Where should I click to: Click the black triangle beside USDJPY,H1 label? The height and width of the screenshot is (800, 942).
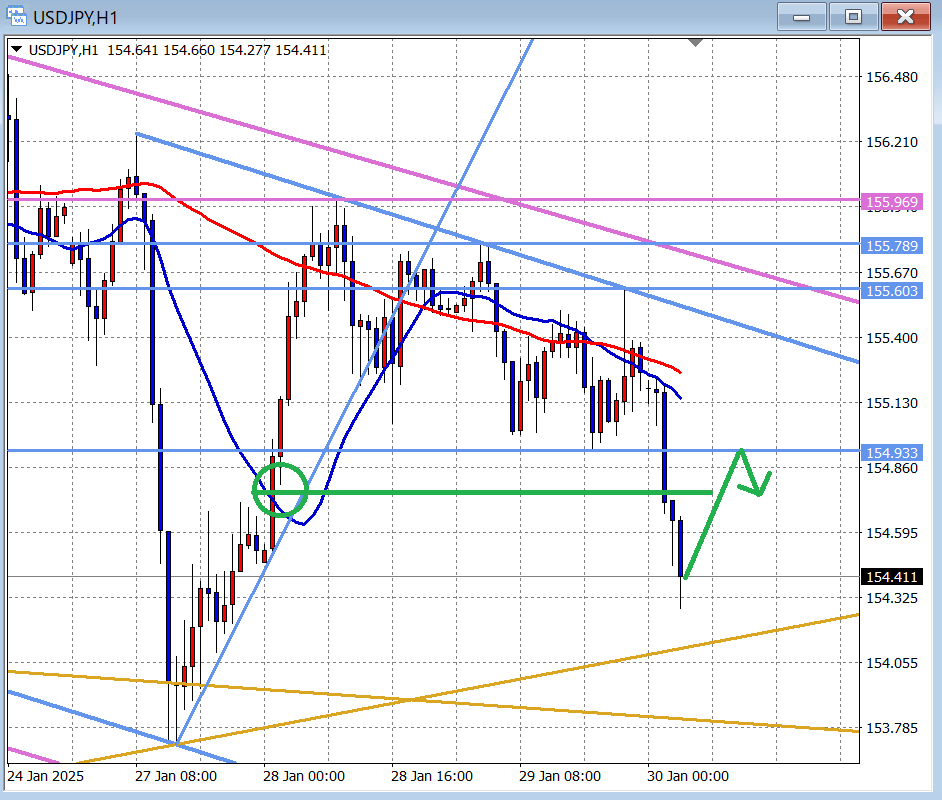pos(17,50)
